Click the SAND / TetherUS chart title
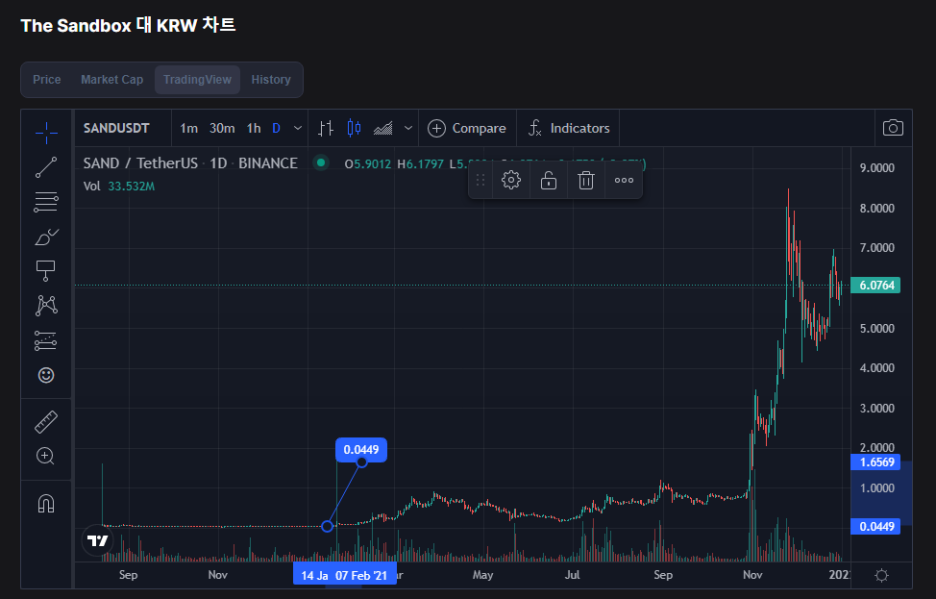 (190, 163)
